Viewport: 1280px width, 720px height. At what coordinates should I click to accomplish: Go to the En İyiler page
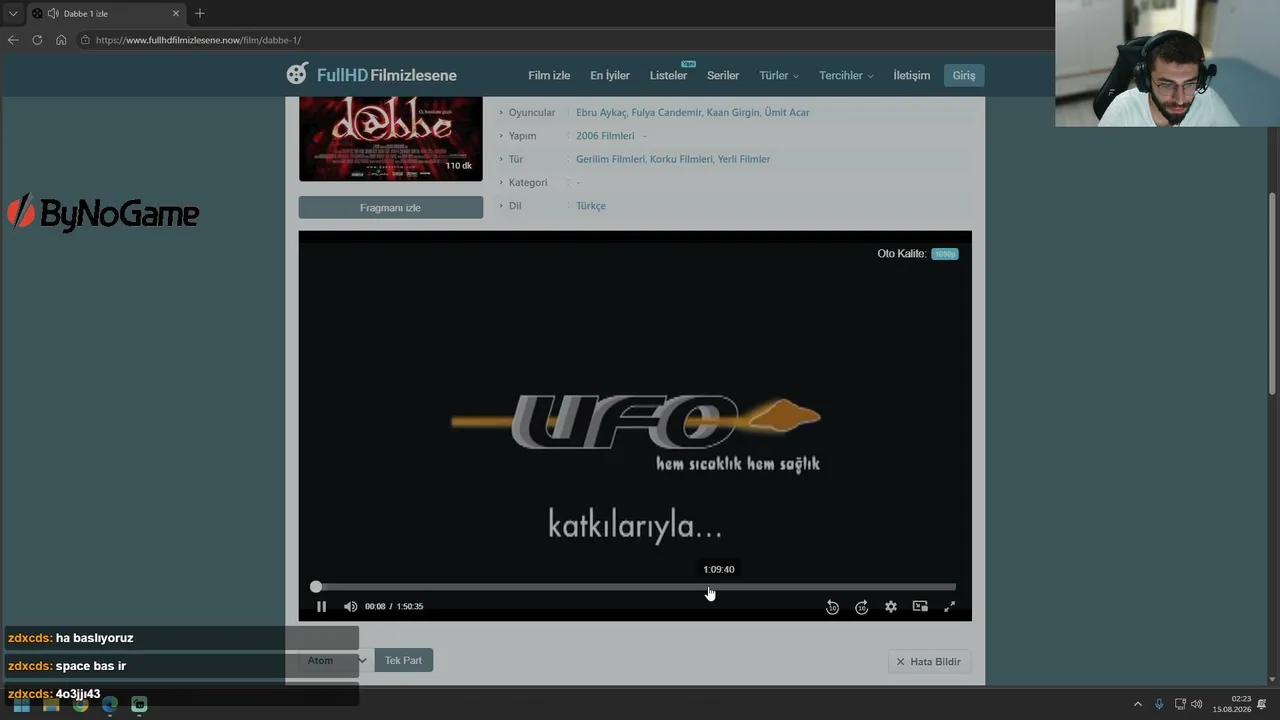[x=610, y=75]
